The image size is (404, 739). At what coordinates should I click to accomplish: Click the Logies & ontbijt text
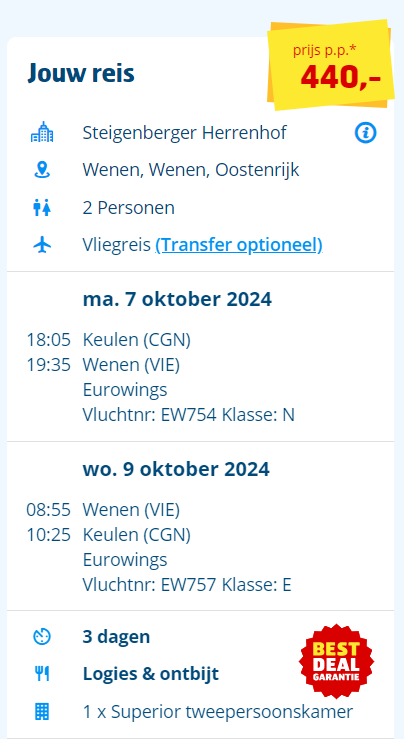click(x=151, y=674)
